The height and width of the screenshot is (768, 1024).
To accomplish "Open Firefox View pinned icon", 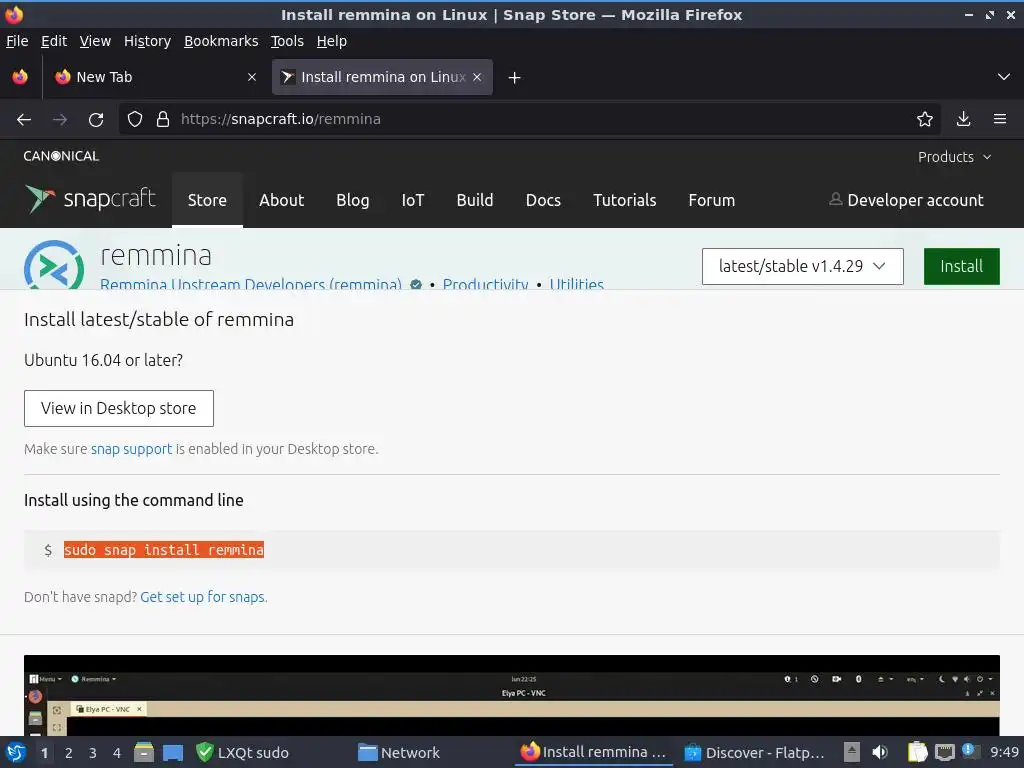I will 20,77.
